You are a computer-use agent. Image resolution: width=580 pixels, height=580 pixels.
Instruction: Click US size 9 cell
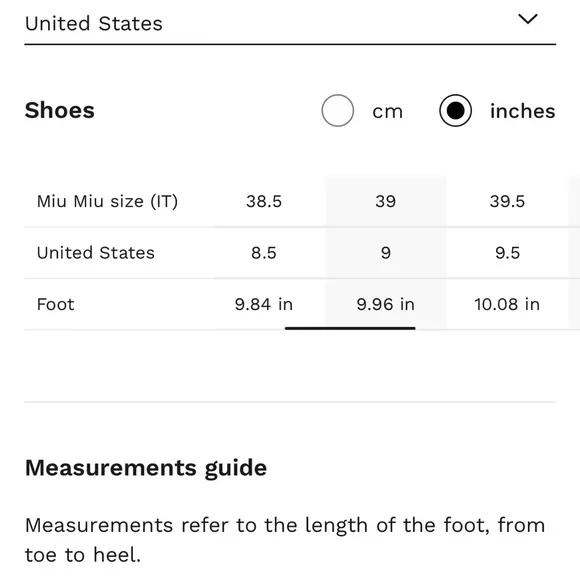click(385, 253)
